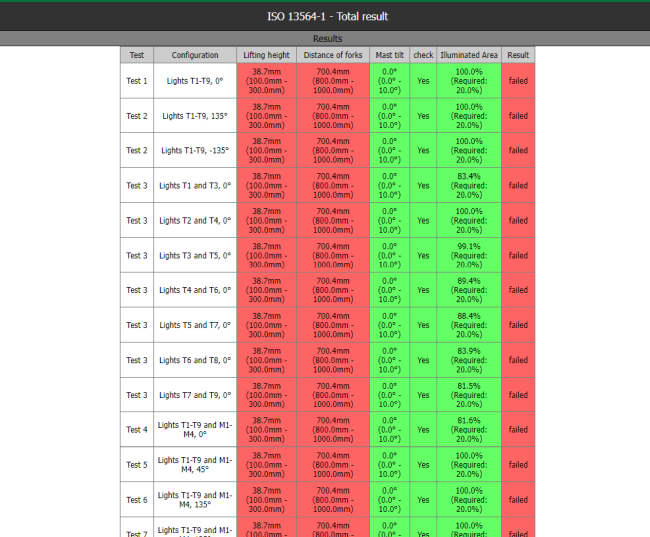Click 'failed' result for 'Lights T7 and T9' row
650x537 pixels.
(518, 395)
